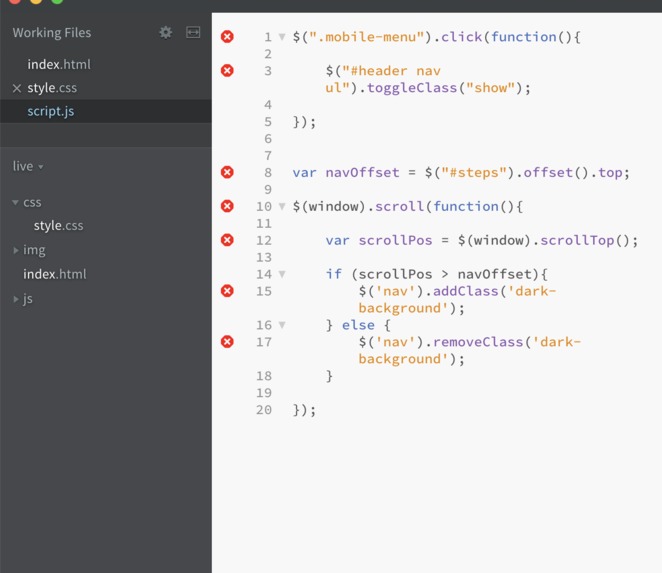Click the split view icon beside gear
Screen dimensions: 662x573
(x=193, y=33)
